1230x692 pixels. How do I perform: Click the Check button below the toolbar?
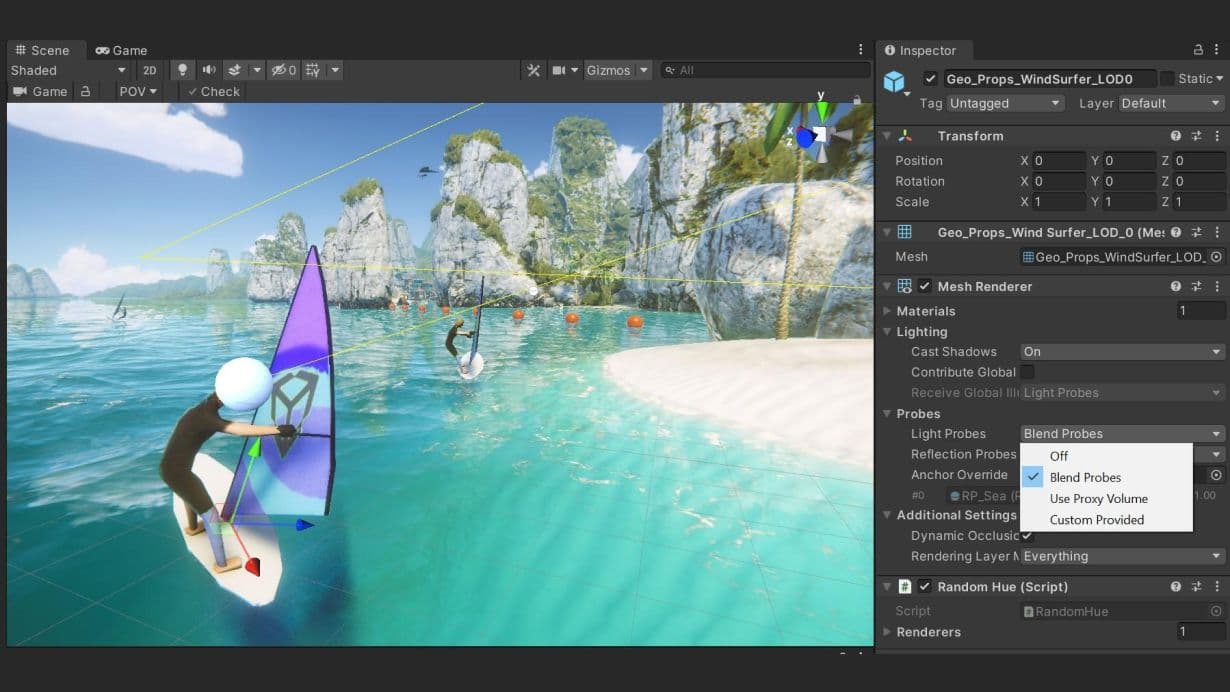212,91
